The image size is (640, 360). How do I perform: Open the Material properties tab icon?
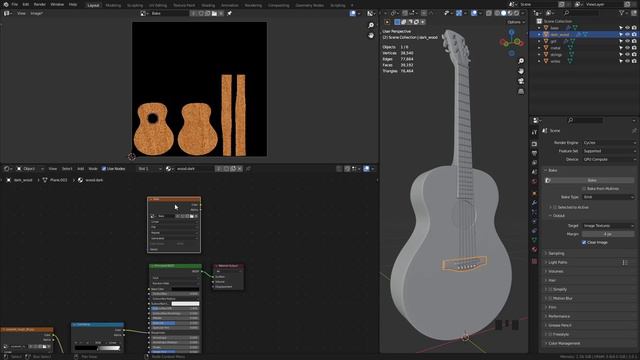point(534,249)
